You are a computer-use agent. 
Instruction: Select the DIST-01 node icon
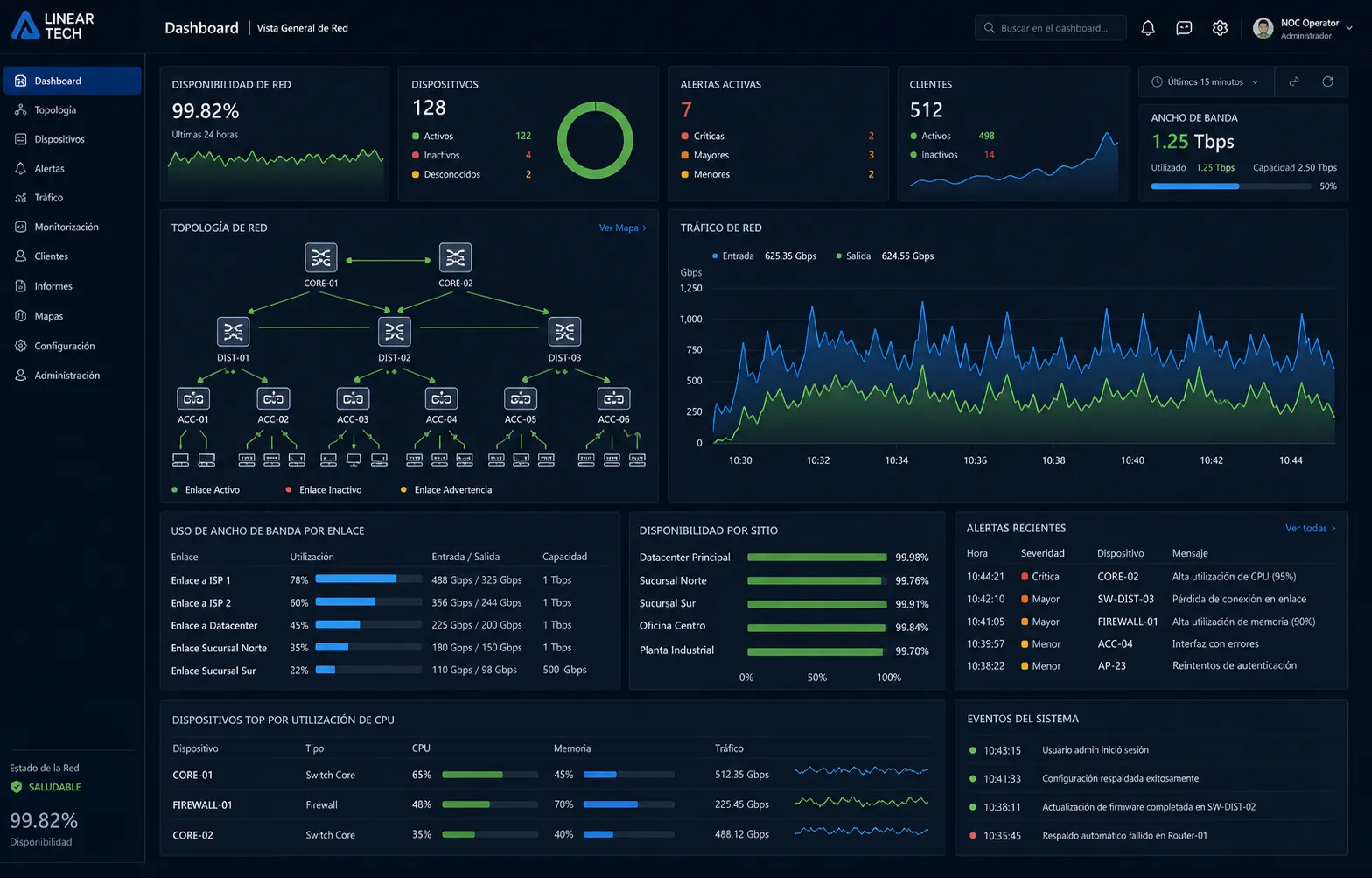tap(233, 332)
